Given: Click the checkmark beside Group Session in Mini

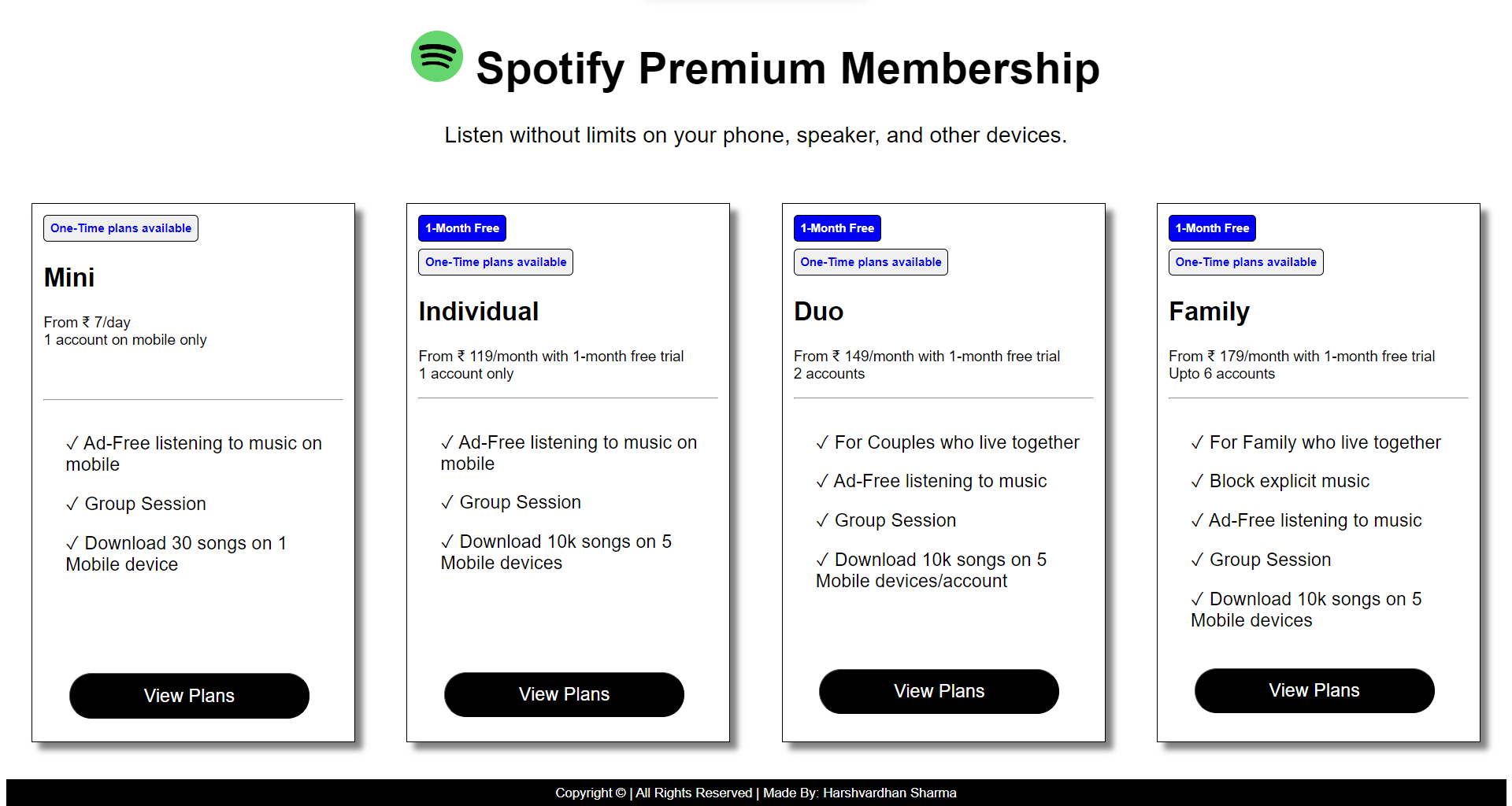Looking at the screenshot, I should tap(72, 504).
